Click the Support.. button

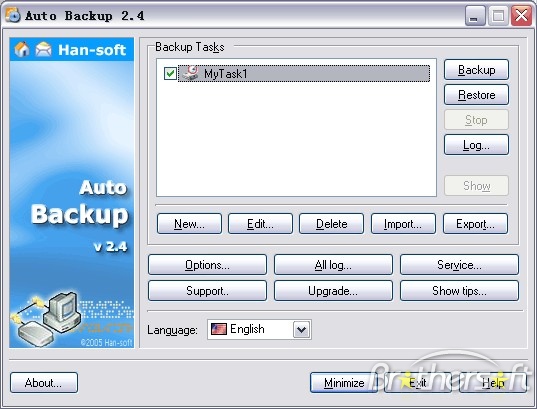click(x=207, y=291)
